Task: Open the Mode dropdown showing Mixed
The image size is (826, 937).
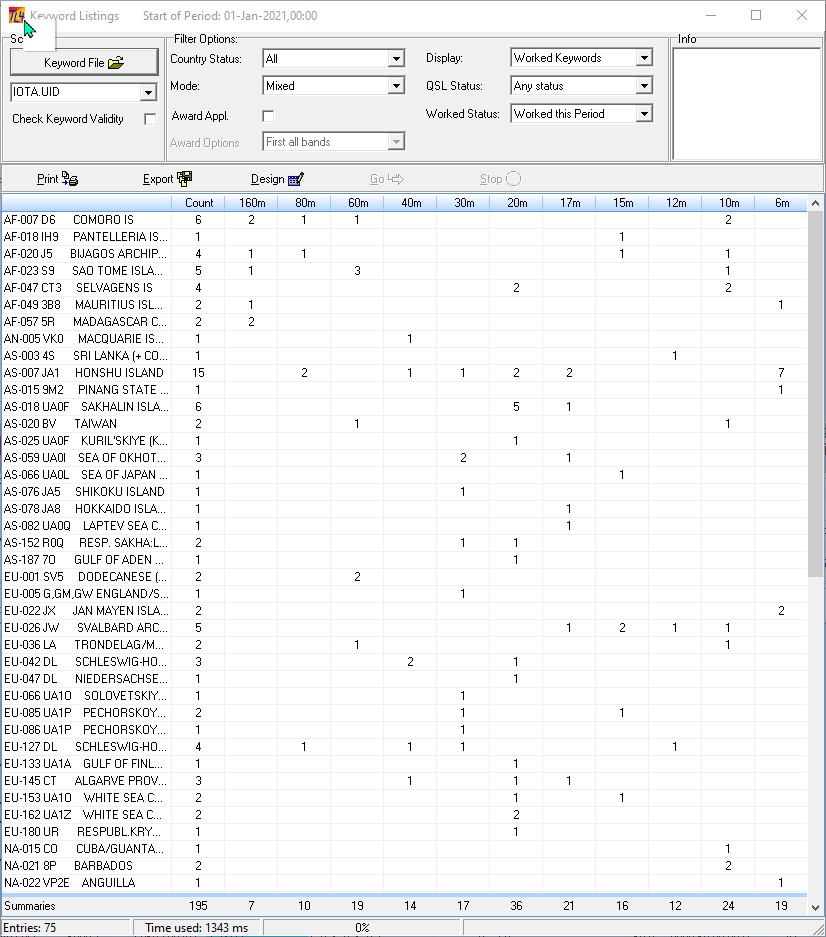Action: click(x=396, y=86)
